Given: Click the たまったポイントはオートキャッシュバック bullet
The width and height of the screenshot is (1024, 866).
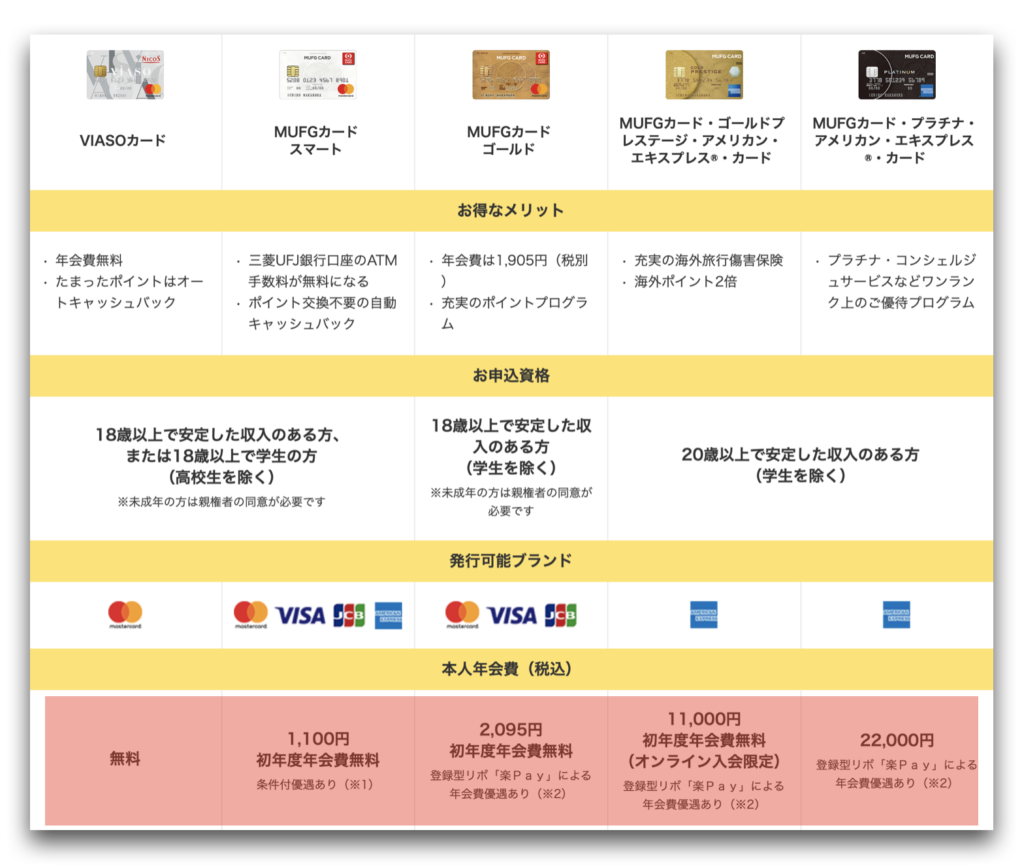Looking at the screenshot, I should (129, 292).
